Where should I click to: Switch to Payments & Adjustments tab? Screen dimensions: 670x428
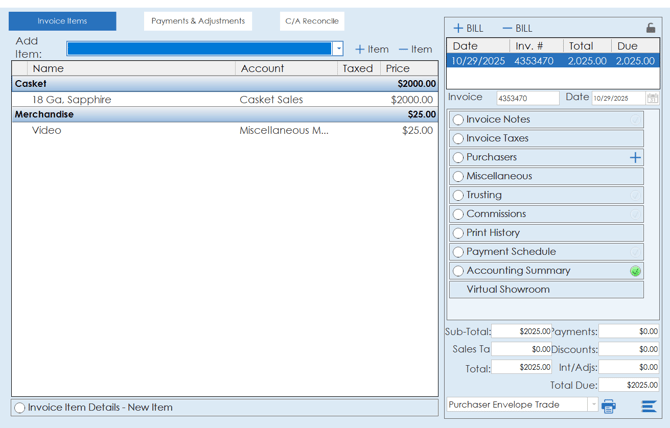tap(198, 21)
